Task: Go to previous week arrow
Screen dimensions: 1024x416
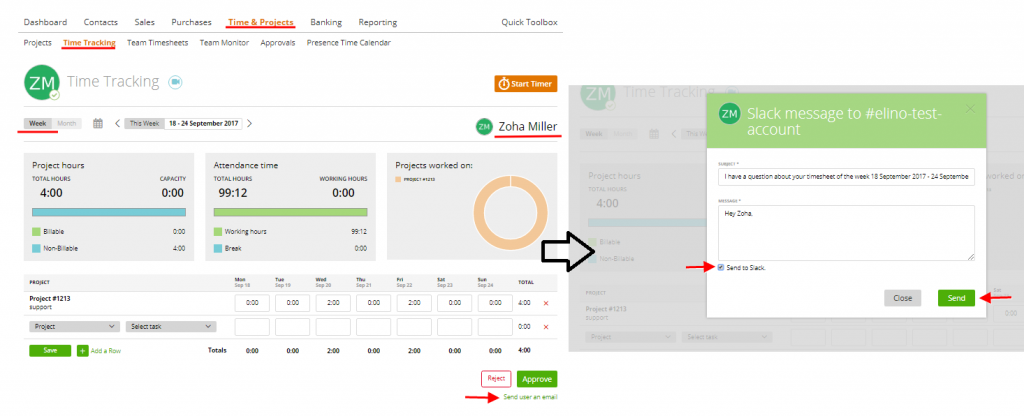Action: click(x=118, y=123)
